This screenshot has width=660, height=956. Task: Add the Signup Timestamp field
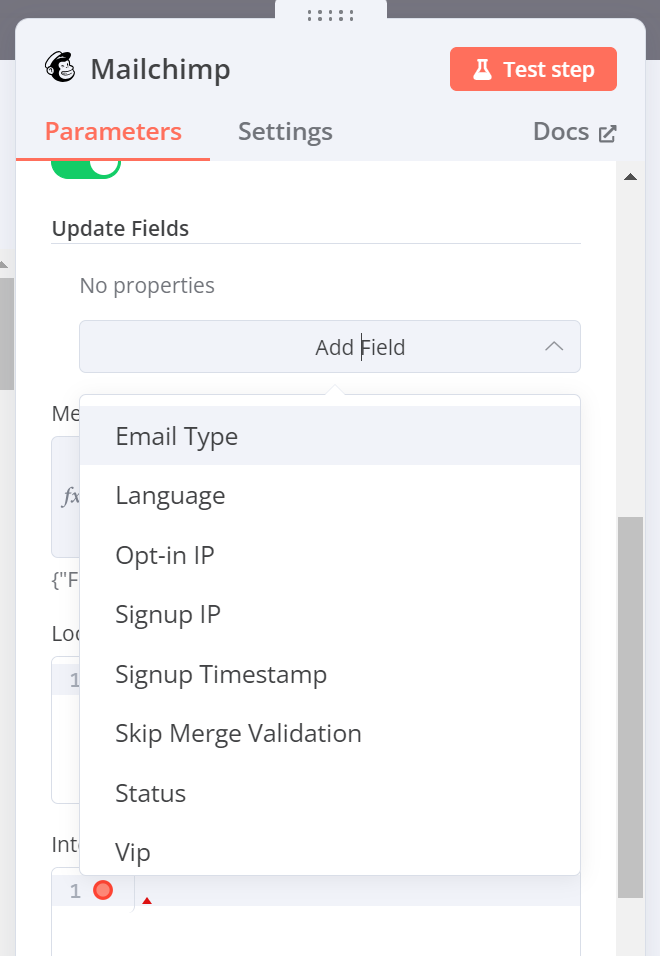coord(330,674)
